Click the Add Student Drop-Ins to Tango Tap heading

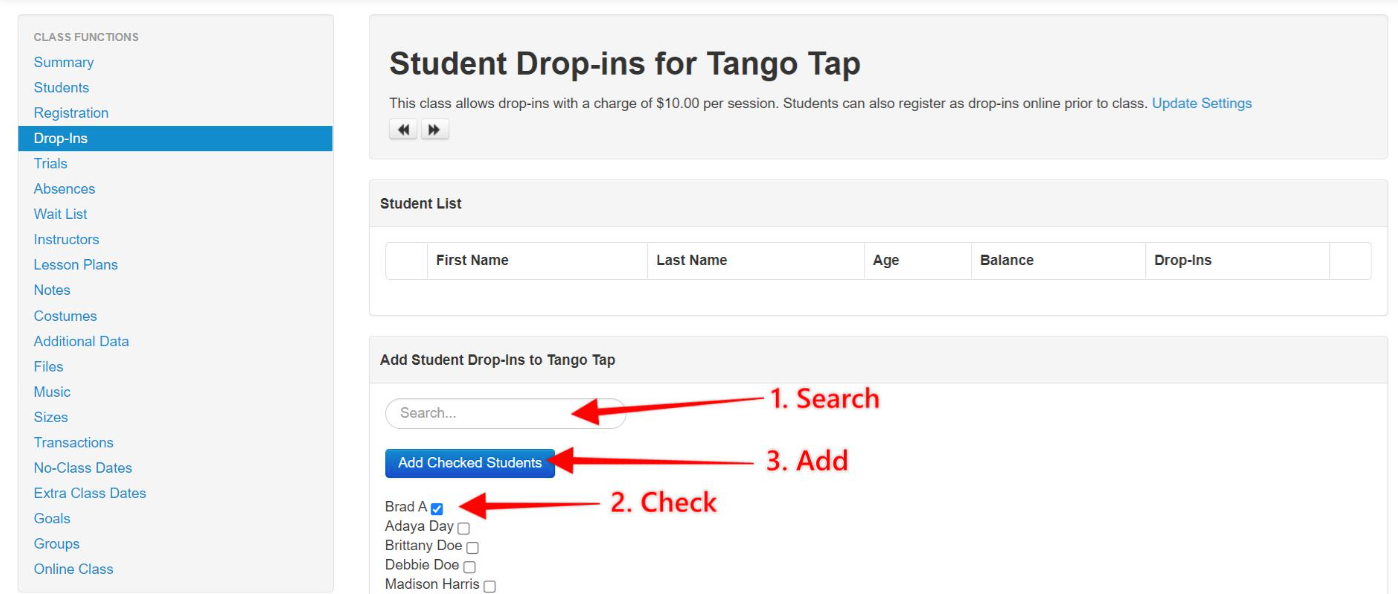click(x=498, y=360)
